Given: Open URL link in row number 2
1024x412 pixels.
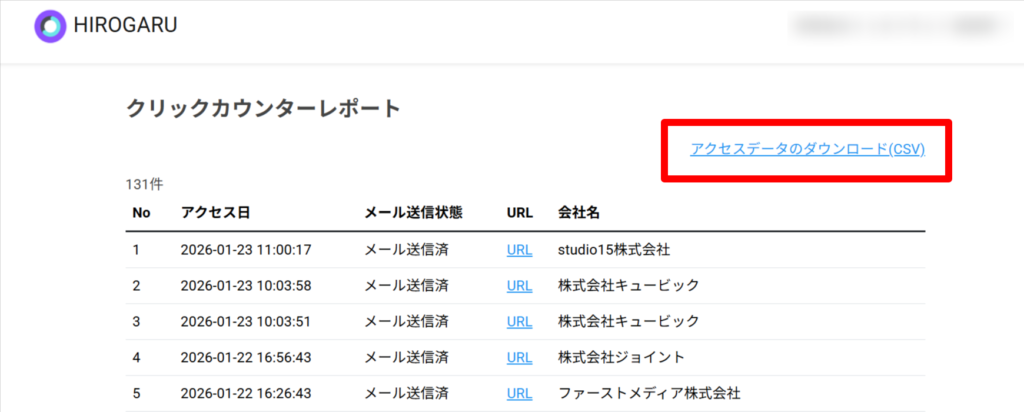Looking at the screenshot, I should tap(519, 285).
